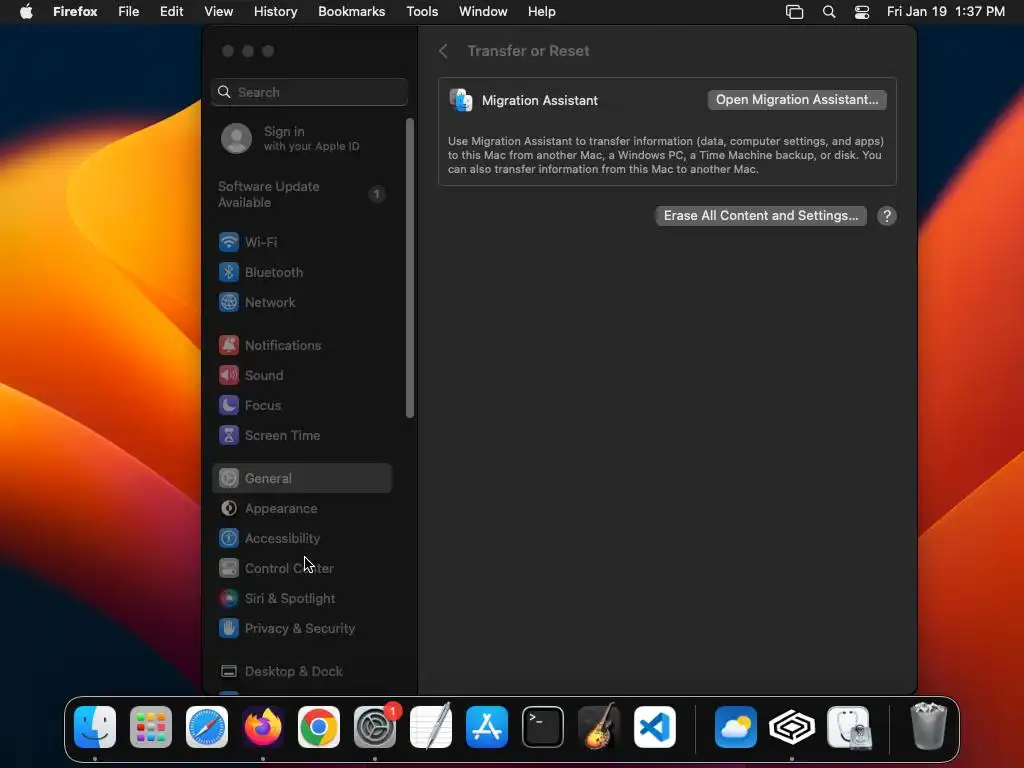Open the History menu
1024x768 pixels.
276,12
